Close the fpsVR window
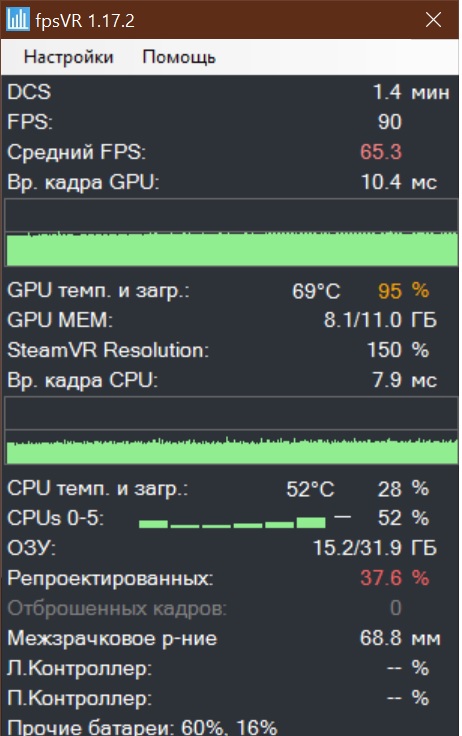 433,20
